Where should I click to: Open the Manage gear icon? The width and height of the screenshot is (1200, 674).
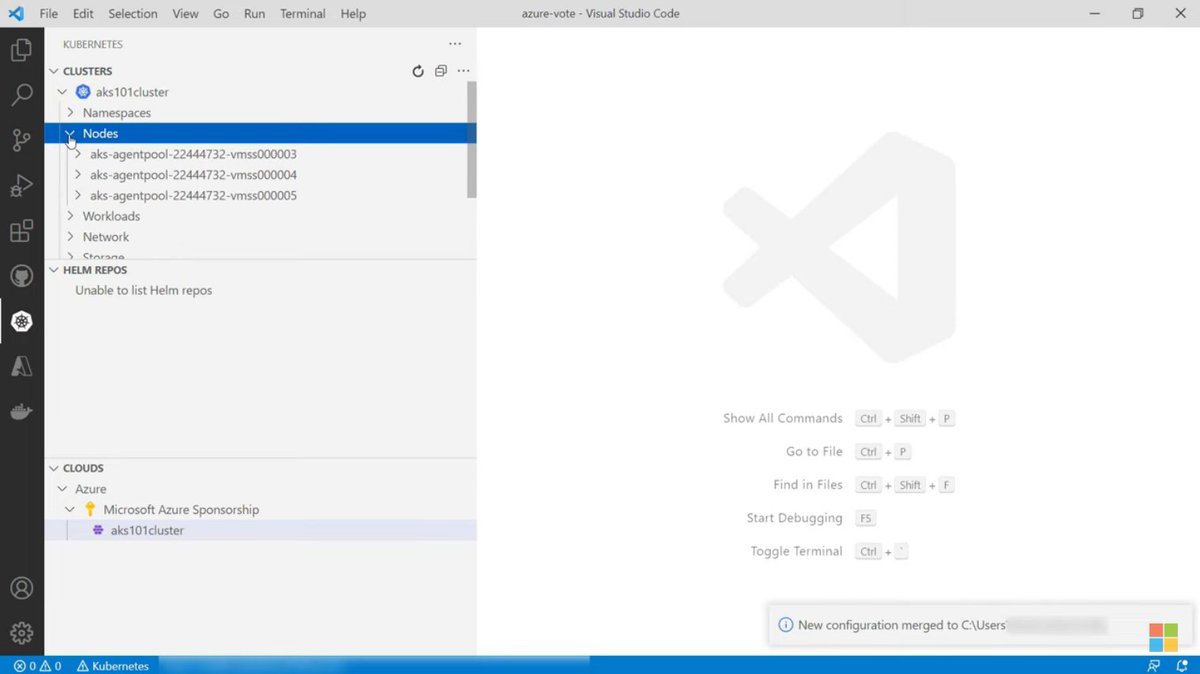click(x=21, y=633)
